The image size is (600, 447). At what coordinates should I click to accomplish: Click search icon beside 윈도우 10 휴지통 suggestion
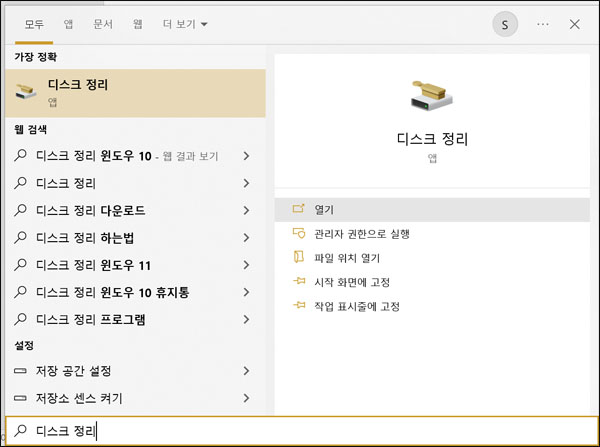pyautogui.click(x=21, y=292)
